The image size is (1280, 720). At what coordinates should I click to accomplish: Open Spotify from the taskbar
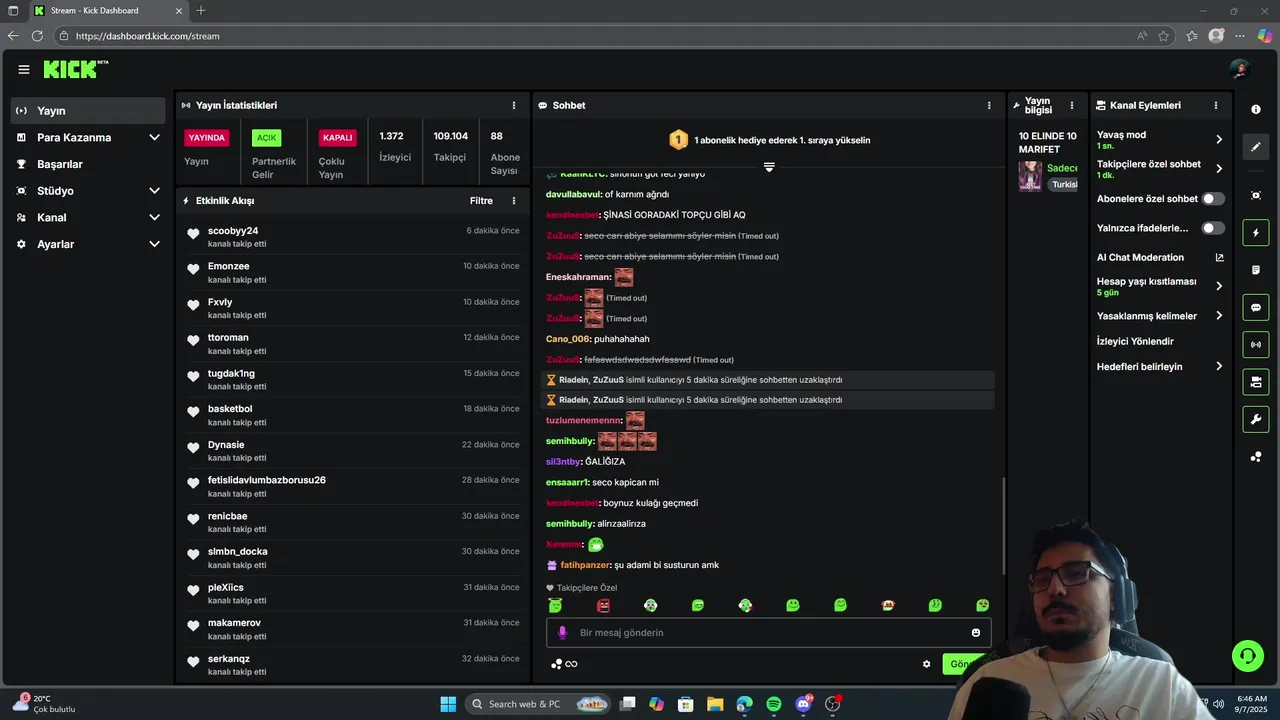[774, 704]
